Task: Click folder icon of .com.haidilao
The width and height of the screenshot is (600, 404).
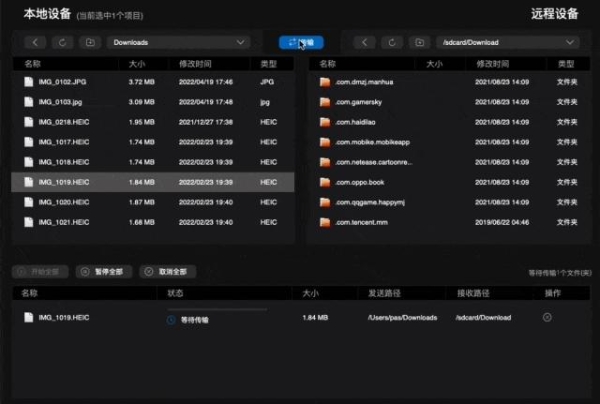Action: pyautogui.click(x=325, y=122)
